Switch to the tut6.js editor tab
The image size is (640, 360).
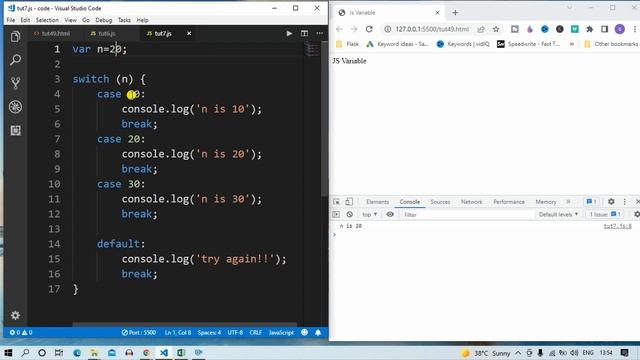pos(103,33)
